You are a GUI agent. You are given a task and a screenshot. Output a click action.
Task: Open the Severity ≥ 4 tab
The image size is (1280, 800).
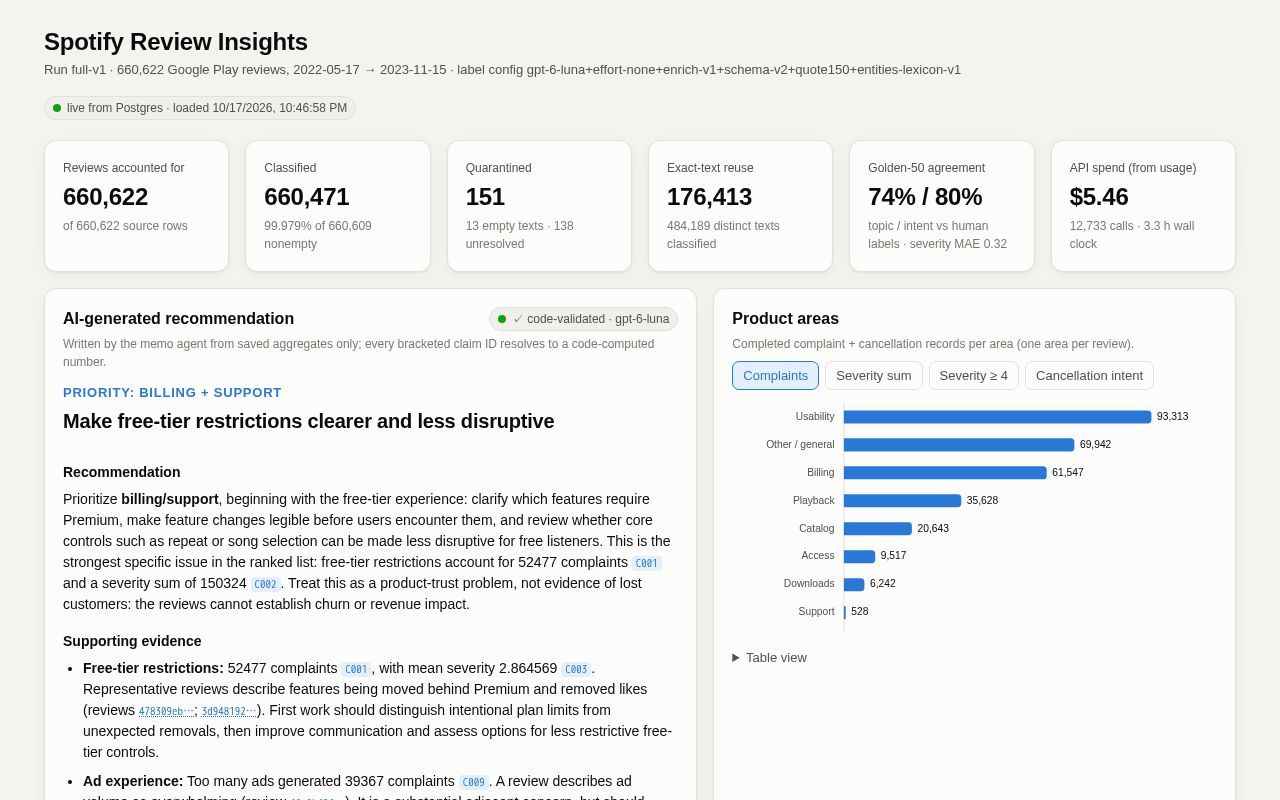click(974, 375)
